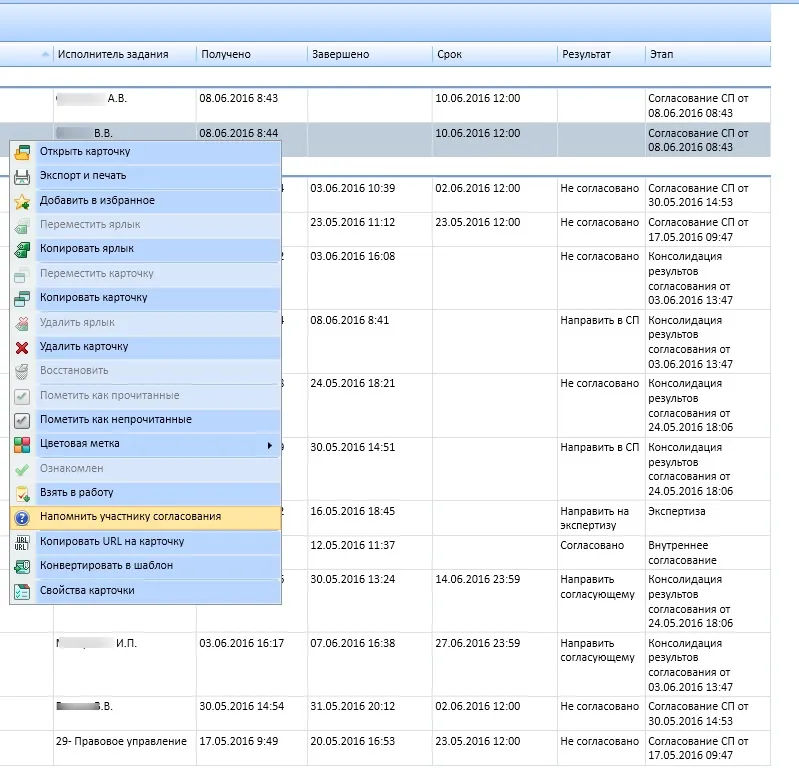Click the blue question mark reminder icon
Screen dimensions: 799x779
22,517
